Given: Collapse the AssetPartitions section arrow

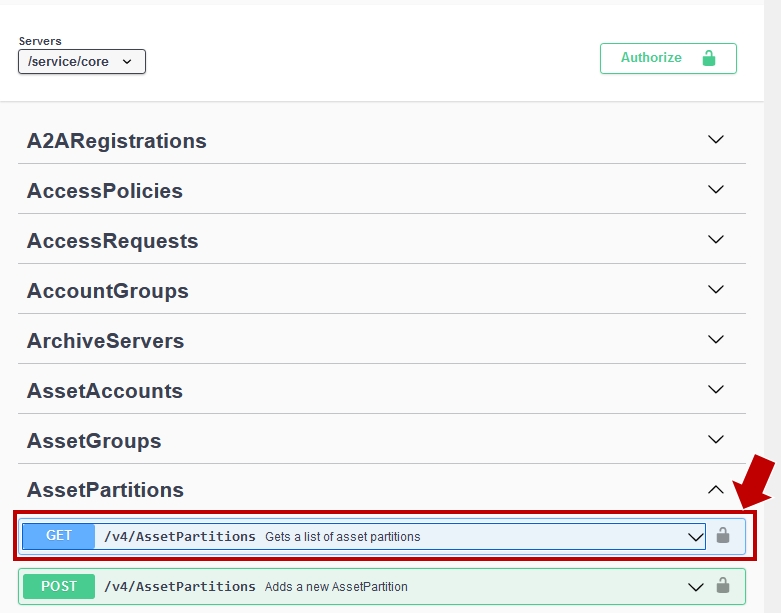Looking at the screenshot, I should click(716, 490).
